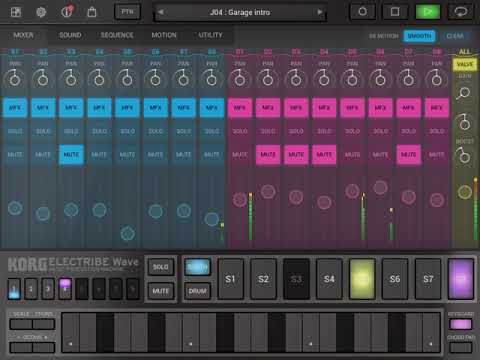
Task: Unmute drum channel D7 in mixer
Action: tap(409, 155)
